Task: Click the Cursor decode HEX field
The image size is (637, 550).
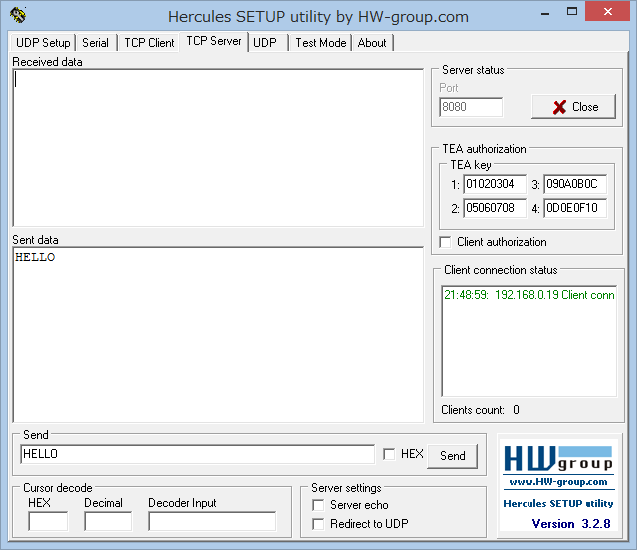Action: click(x=48, y=521)
